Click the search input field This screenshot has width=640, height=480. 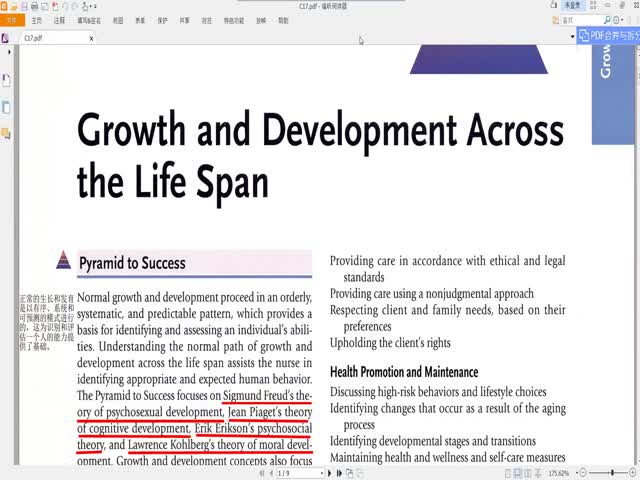coord(580,19)
